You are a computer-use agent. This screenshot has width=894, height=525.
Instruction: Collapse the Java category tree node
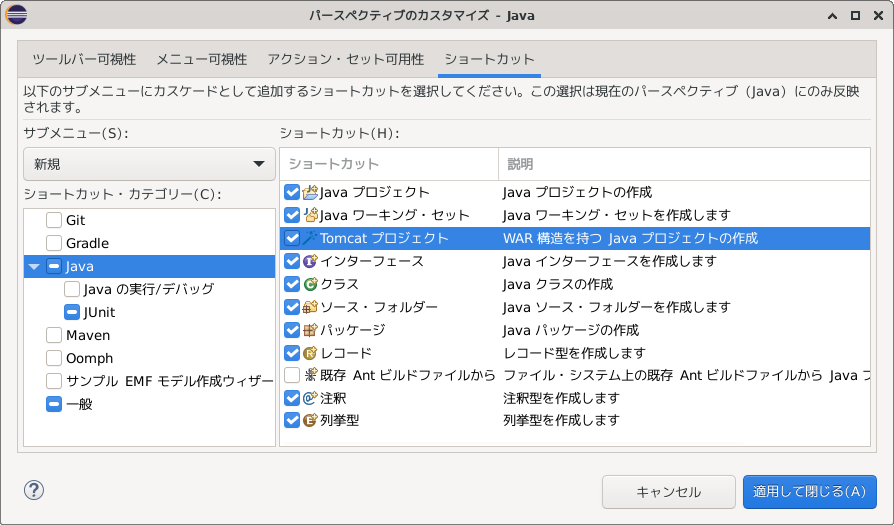pos(34,266)
